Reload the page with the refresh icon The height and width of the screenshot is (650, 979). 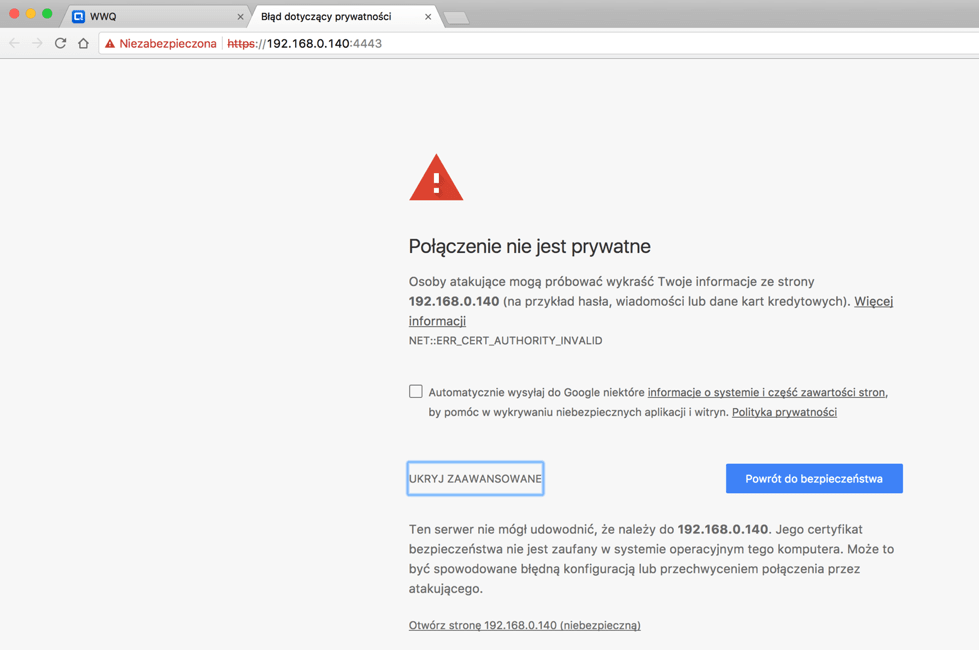(60, 44)
